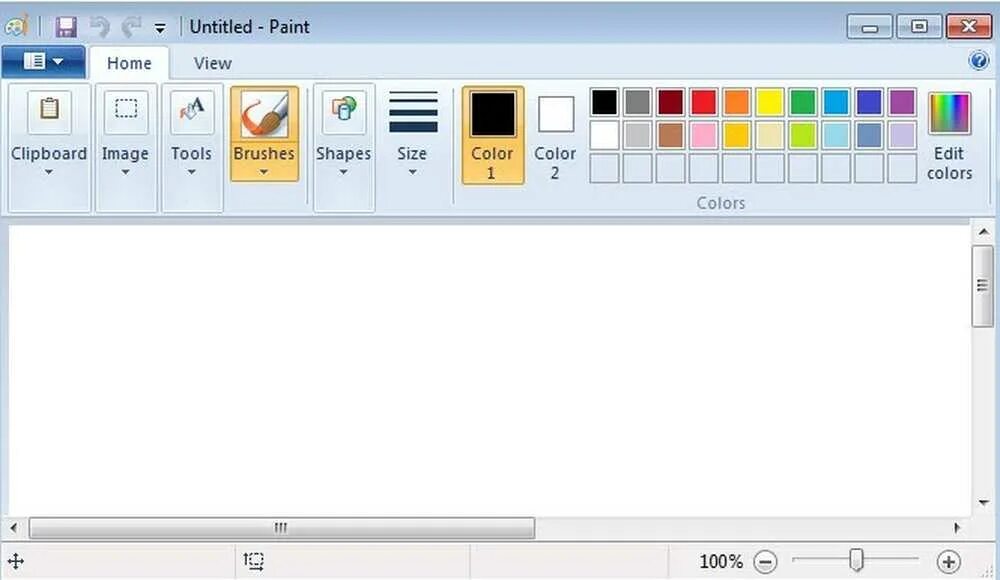Click the zoom out minus button
Image resolution: width=1000 pixels, height=580 pixels.
[x=765, y=561]
